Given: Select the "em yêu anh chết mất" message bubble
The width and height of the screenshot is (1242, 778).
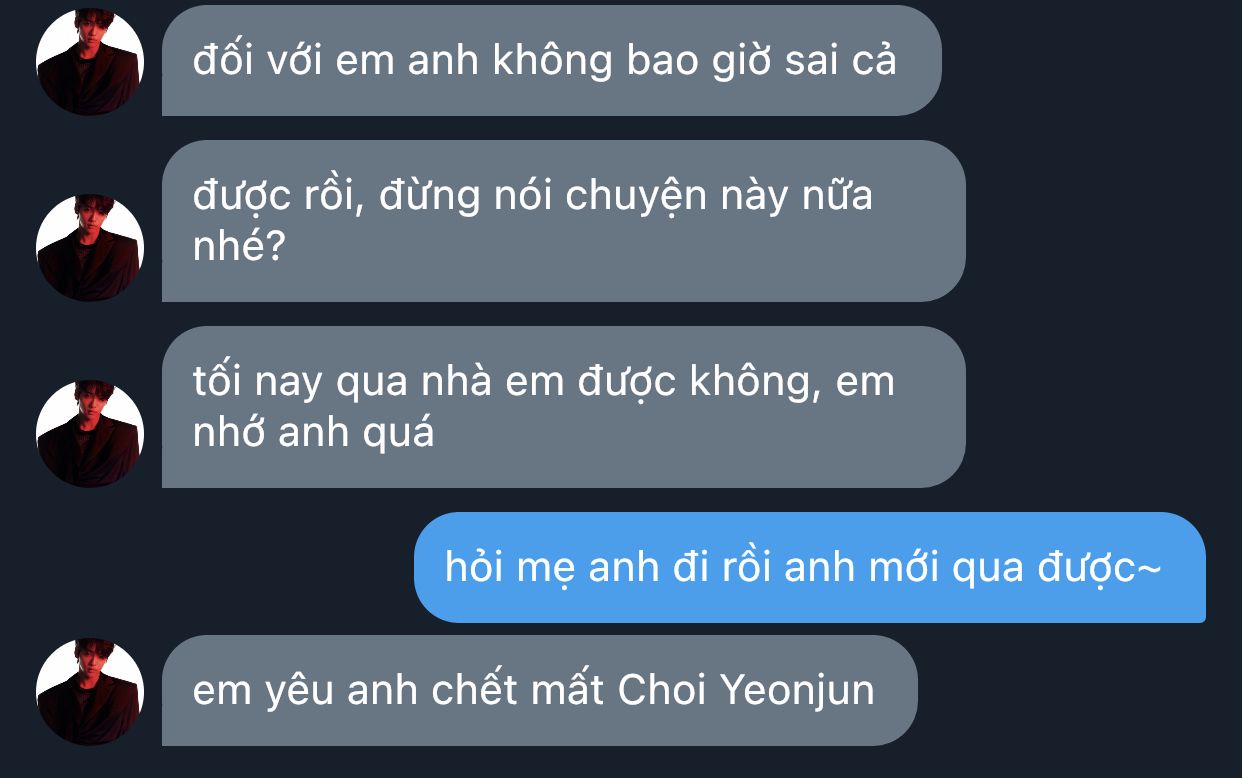Looking at the screenshot, I should click(x=540, y=691).
